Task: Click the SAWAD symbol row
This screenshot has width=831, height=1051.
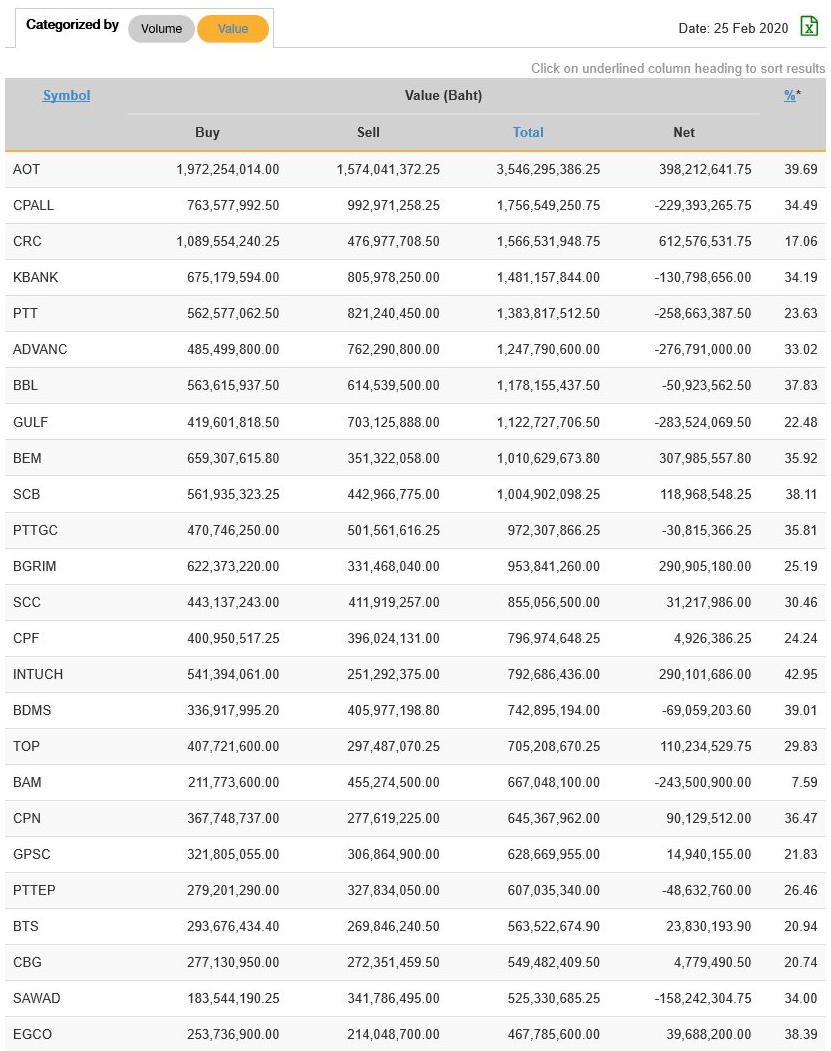Action: pyautogui.click(x=36, y=998)
